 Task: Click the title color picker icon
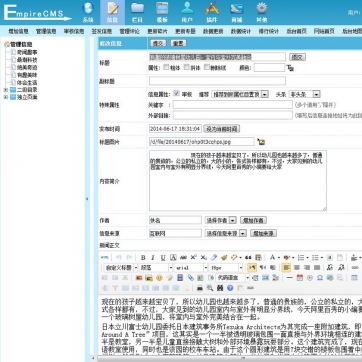point(290,68)
